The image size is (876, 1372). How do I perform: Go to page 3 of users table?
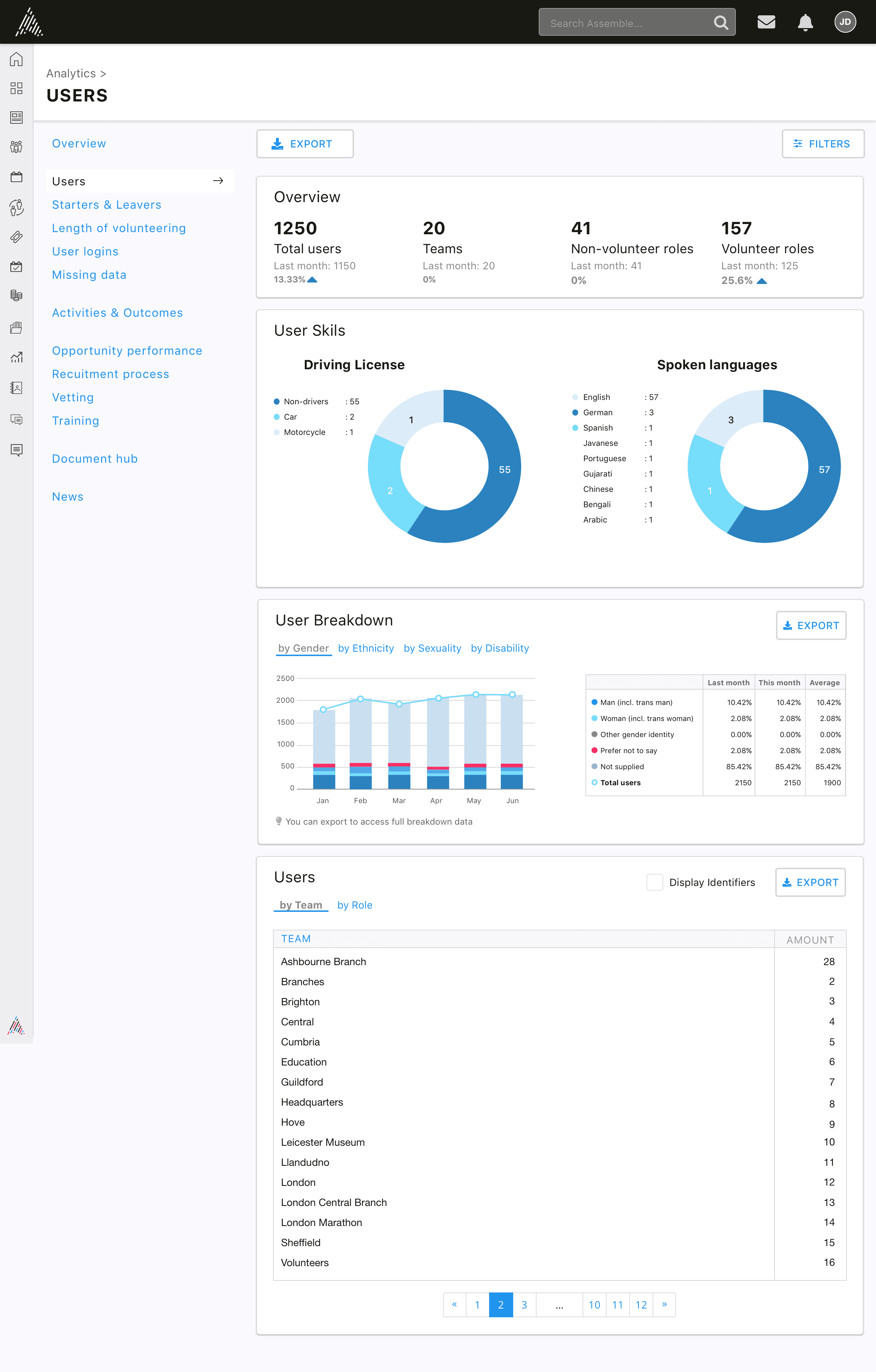pos(524,1304)
